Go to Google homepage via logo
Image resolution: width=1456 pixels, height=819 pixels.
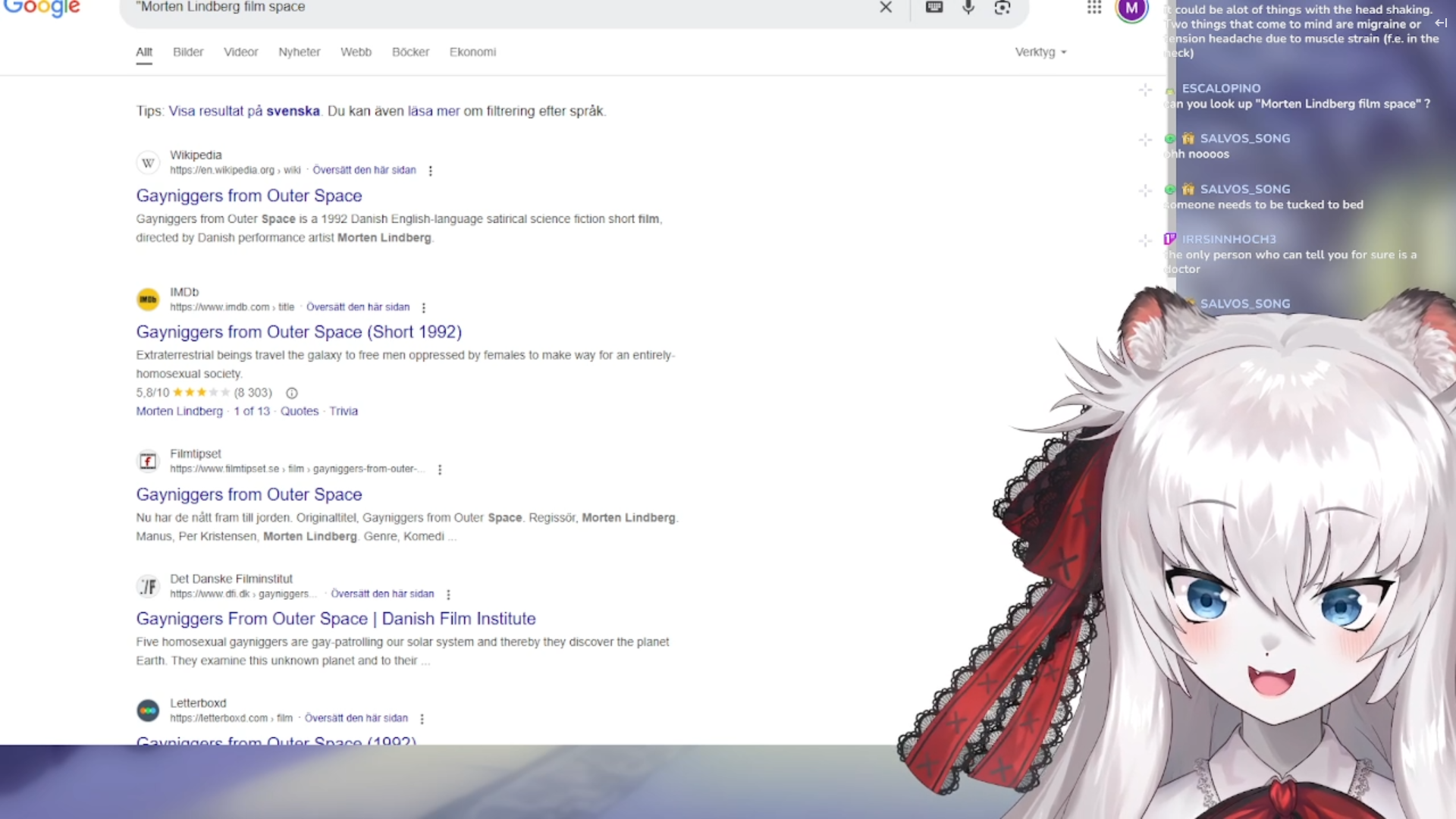click(42, 8)
